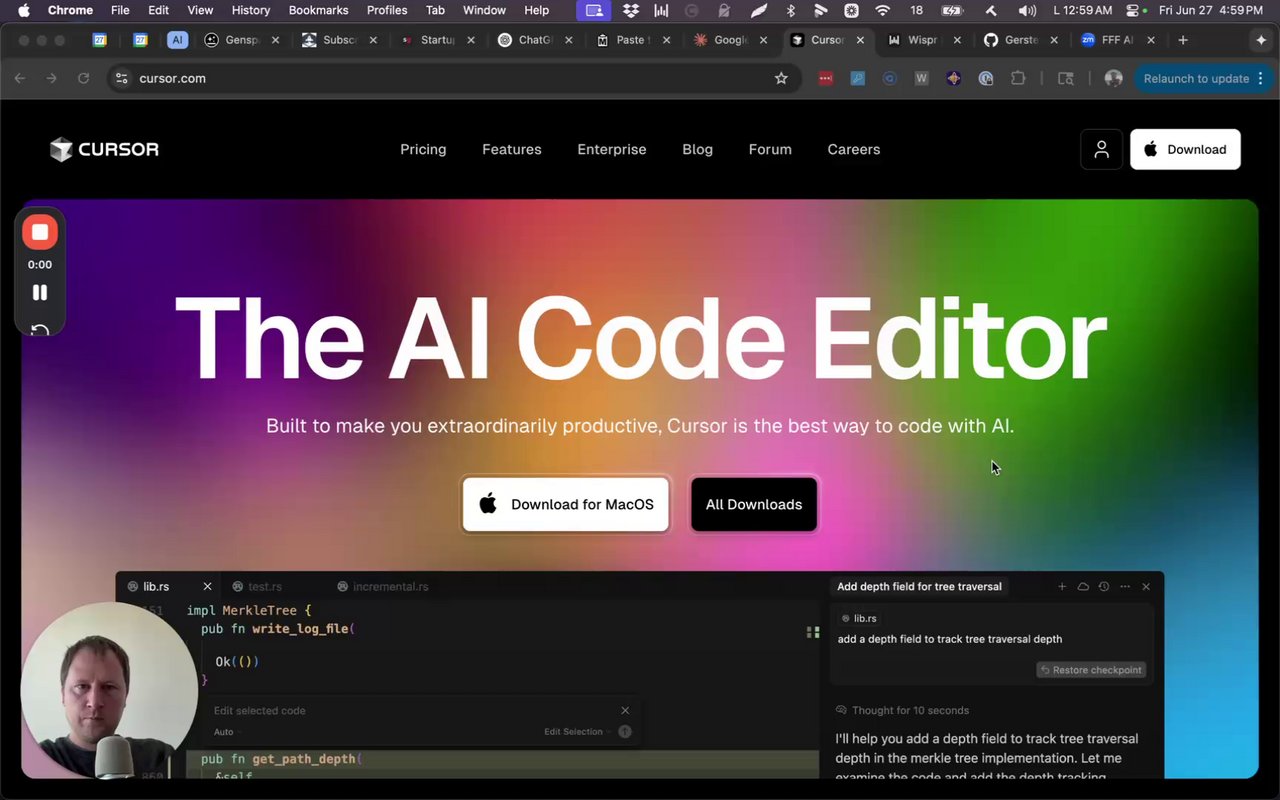
Task: Click the webcam video bubble
Action: [109, 689]
